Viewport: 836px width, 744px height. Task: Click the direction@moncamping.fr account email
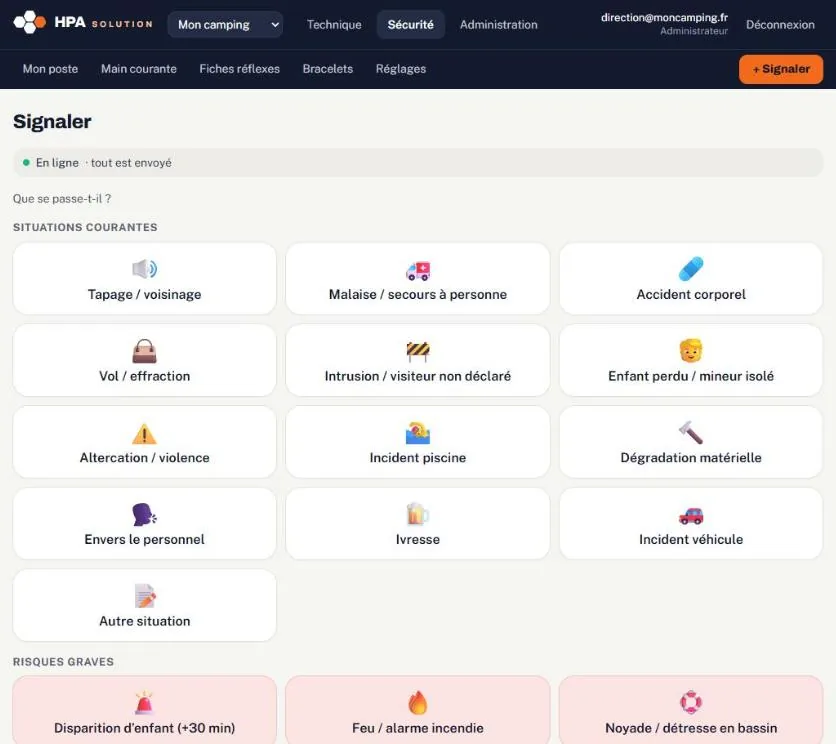pyautogui.click(x=664, y=18)
